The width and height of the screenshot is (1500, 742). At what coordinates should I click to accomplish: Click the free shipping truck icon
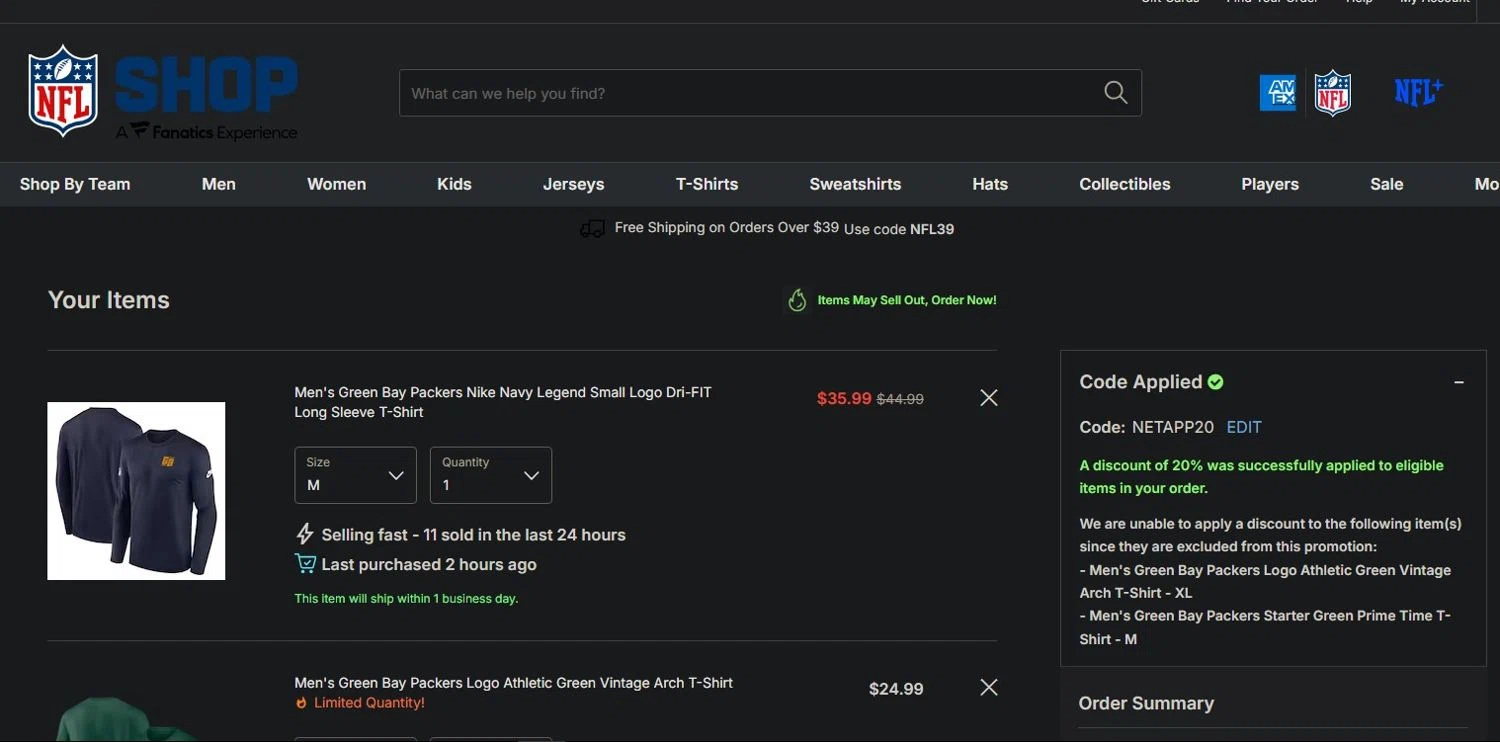[x=592, y=229]
